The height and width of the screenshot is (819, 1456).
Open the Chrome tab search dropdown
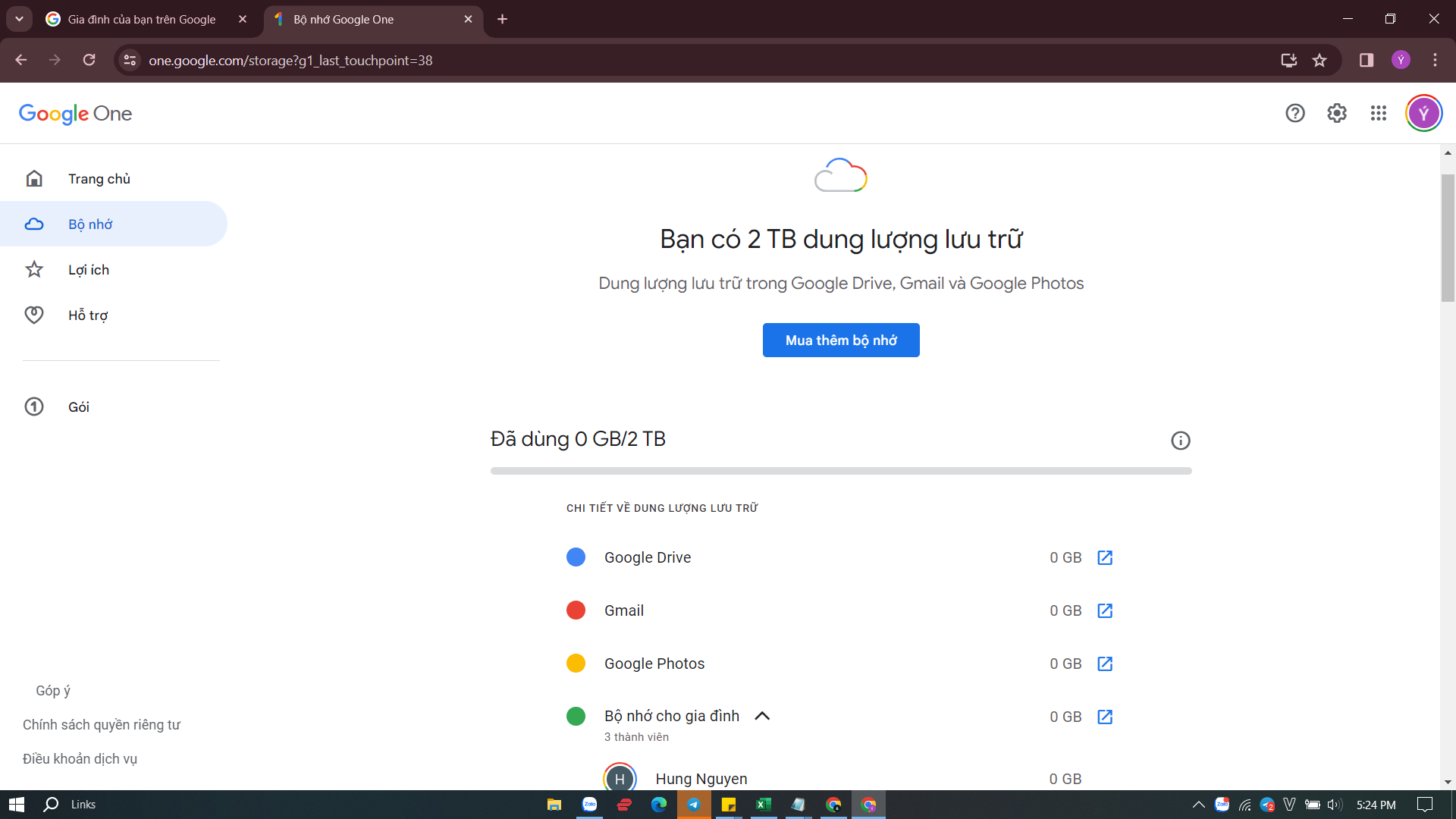pos(19,19)
